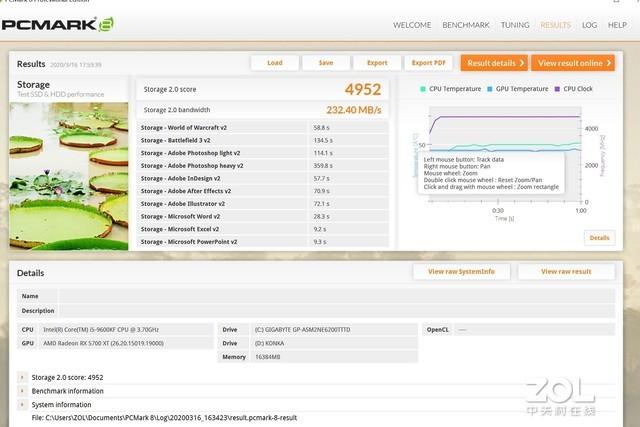Toggle the CPU Temperature legend swatch
640x427 pixels.
tap(424, 88)
